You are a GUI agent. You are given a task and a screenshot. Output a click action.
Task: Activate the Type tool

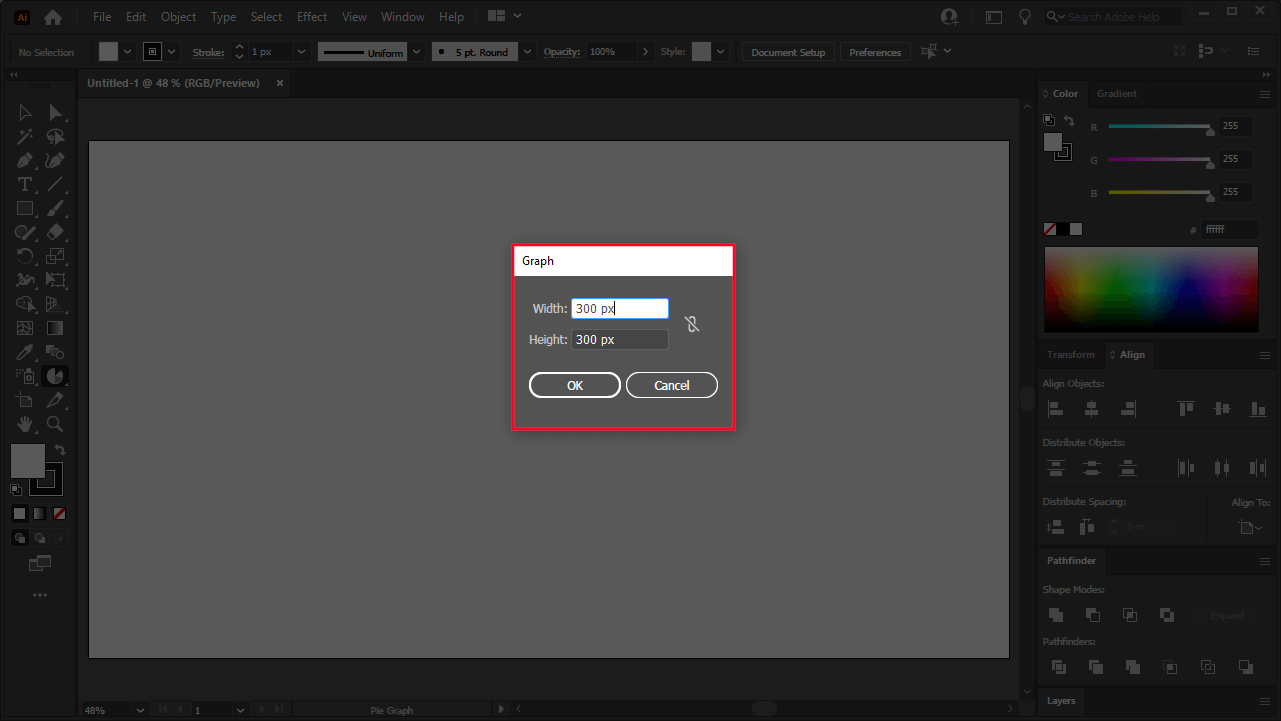pos(23,182)
